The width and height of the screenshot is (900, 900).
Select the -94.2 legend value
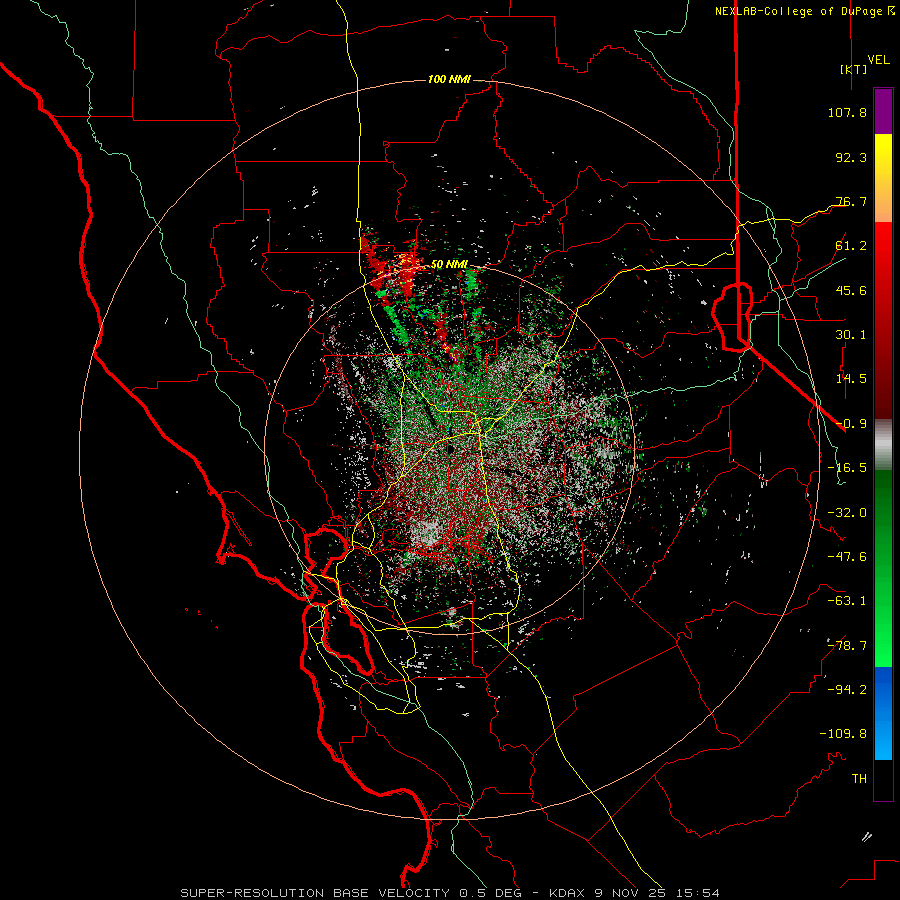847,690
